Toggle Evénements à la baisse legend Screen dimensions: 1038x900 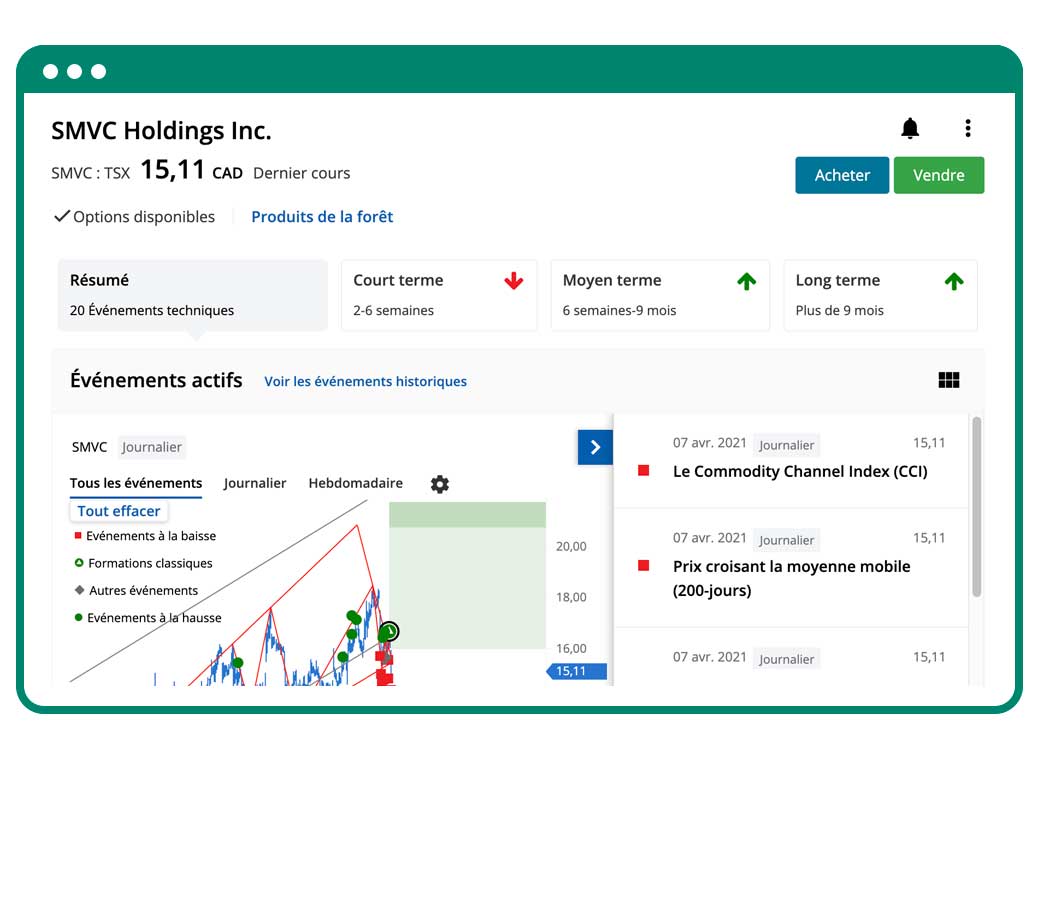click(x=145, y=536)
